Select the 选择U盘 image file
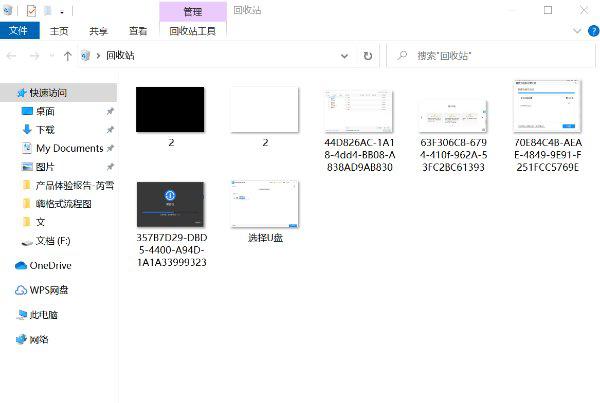 265,211
